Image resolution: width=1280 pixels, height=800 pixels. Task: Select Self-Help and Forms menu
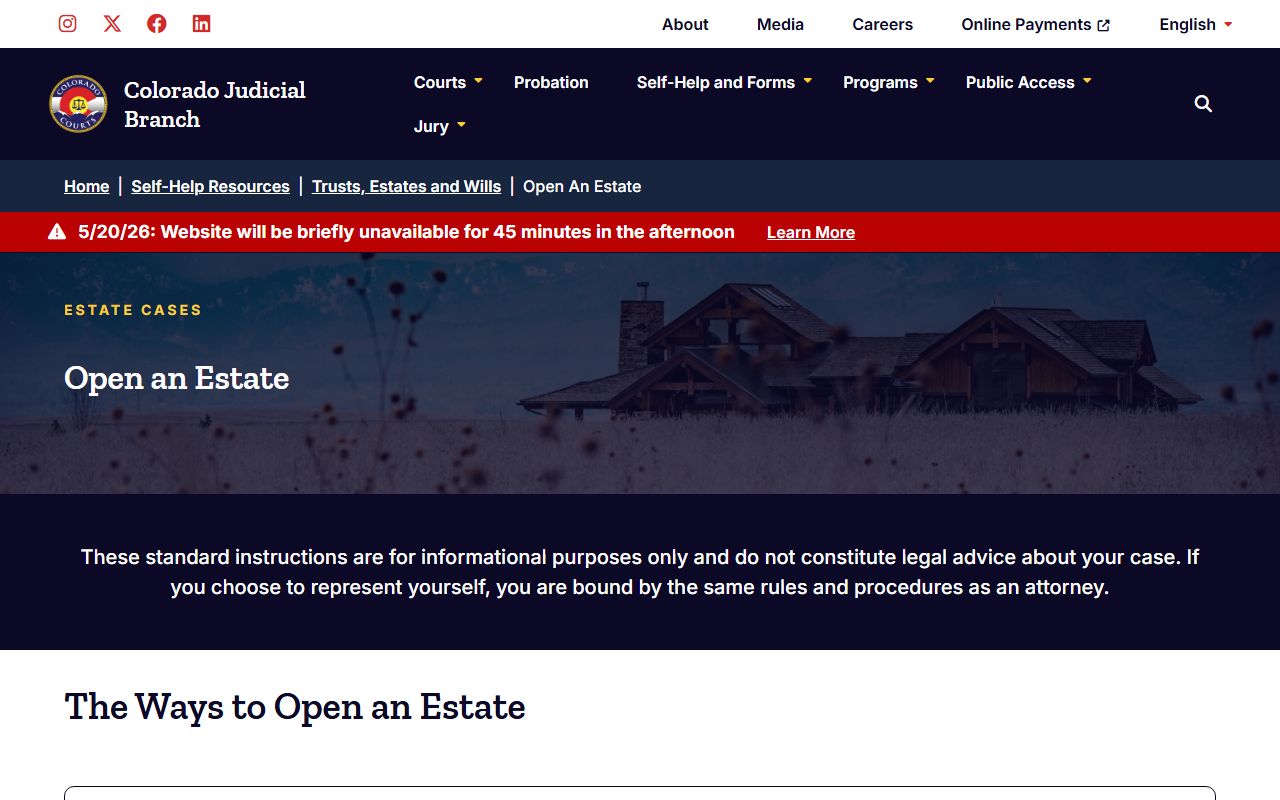click(x=716, y=82)
